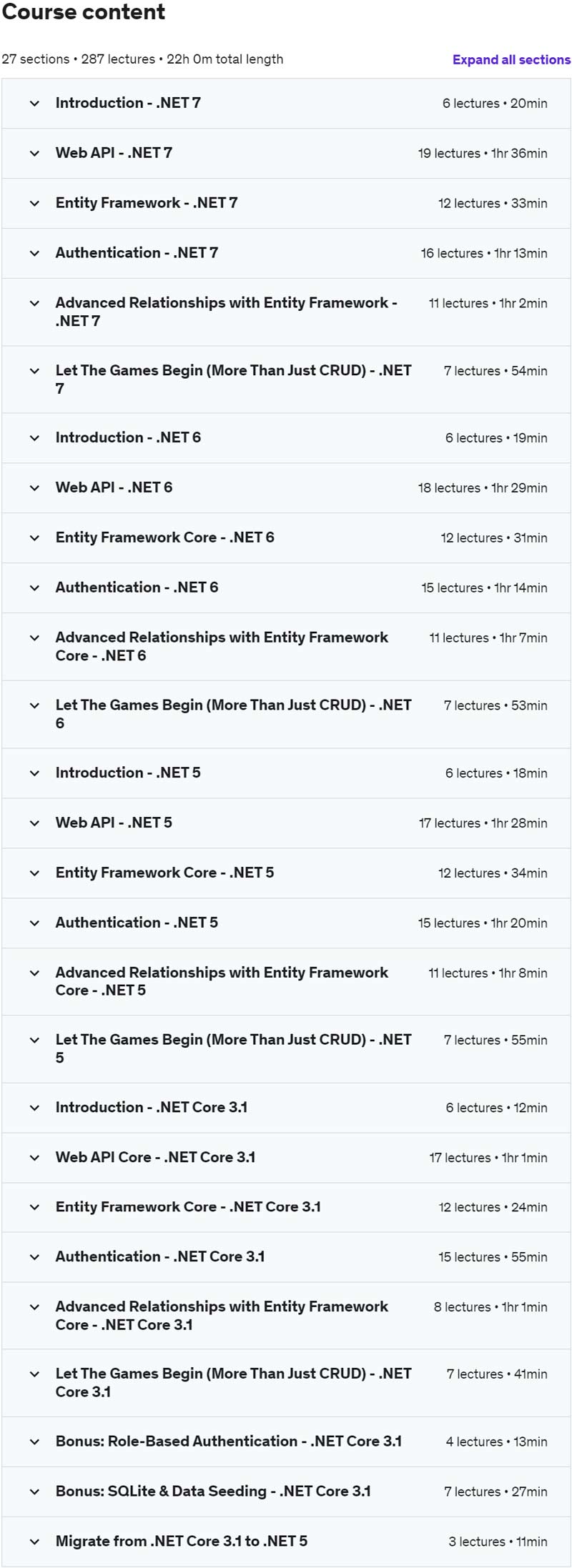Screen dimensions: 572x1568
Task: Expand chevron for Web API - .NET 7
Action: pyautogui.click(x=34, y=154)
